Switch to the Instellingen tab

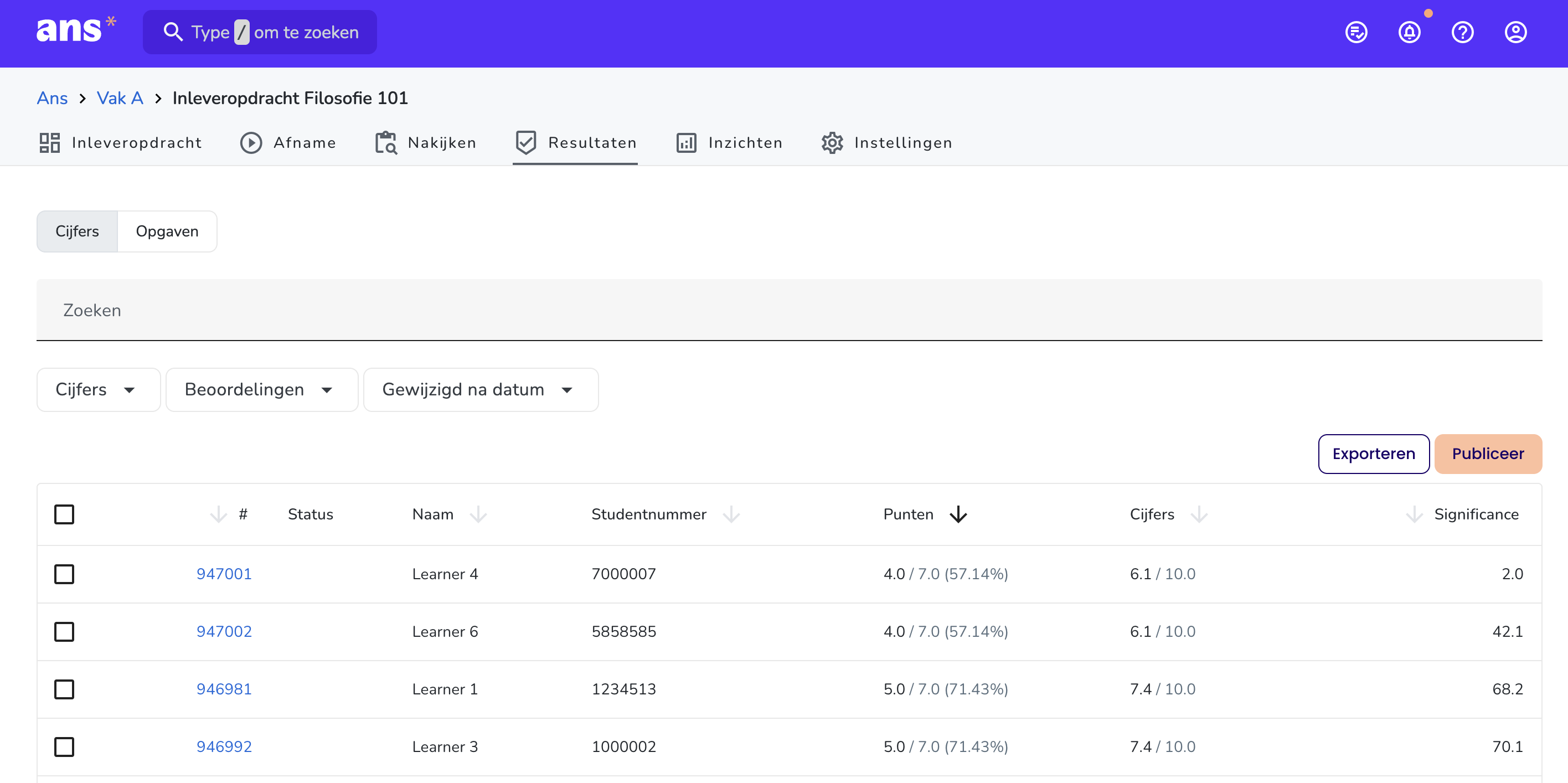coord(886,142)
